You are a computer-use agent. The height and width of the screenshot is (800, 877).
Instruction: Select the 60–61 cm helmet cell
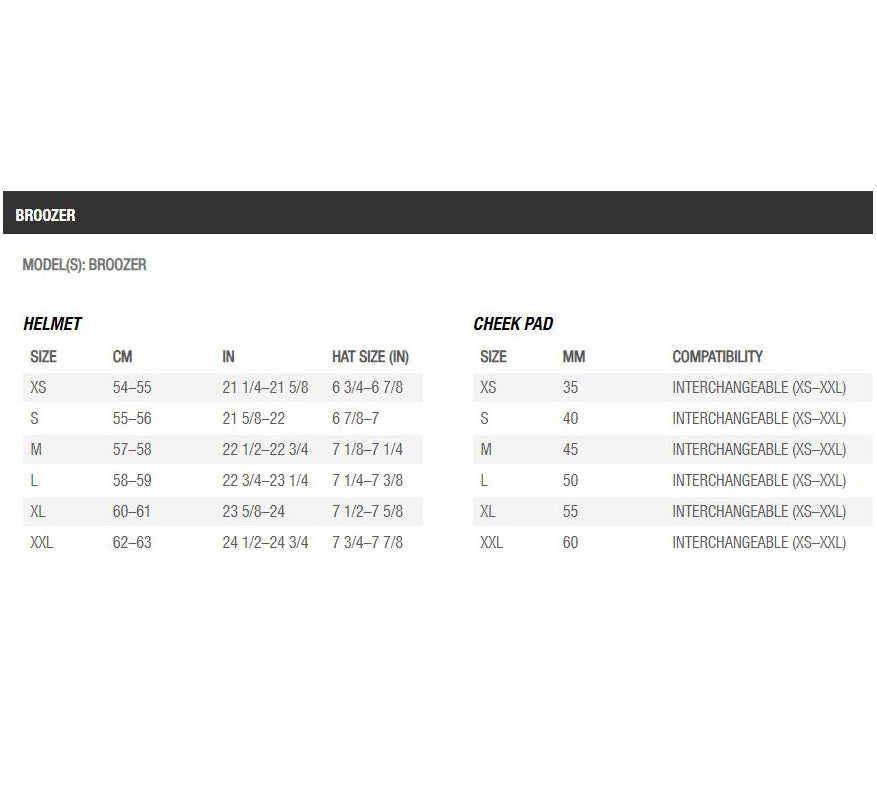132,512
